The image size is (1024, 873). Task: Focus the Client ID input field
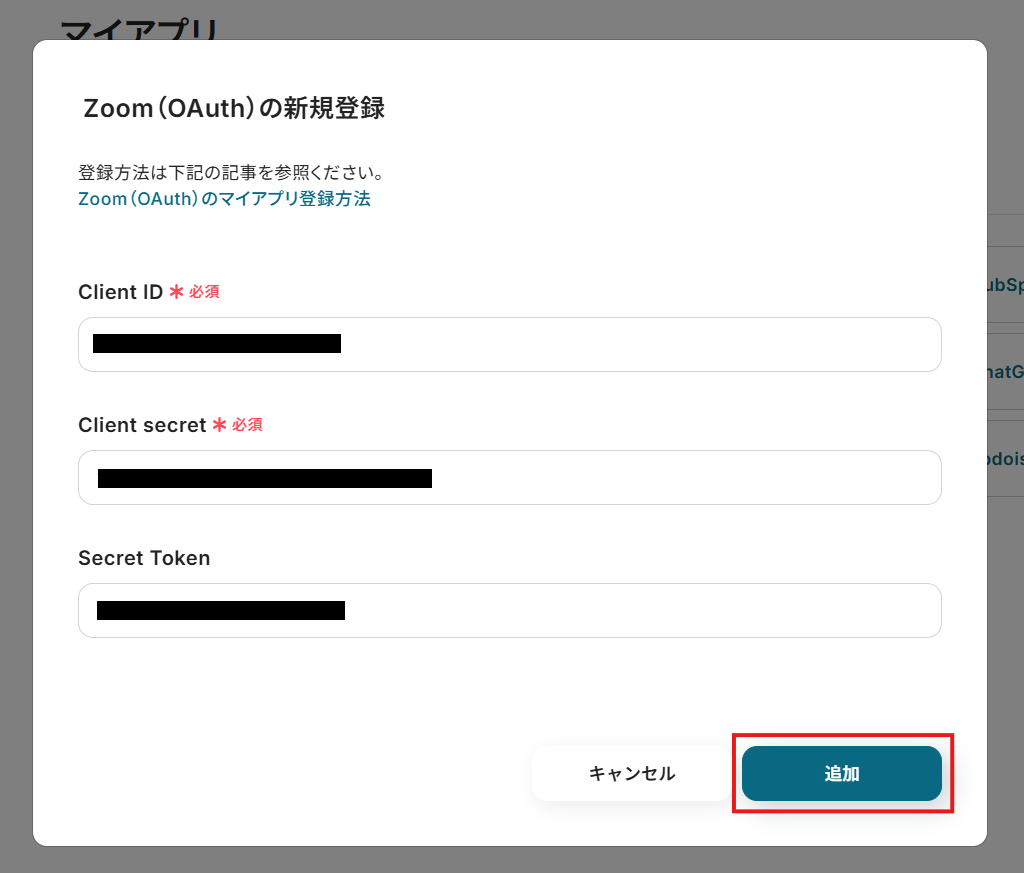point(509,344)
